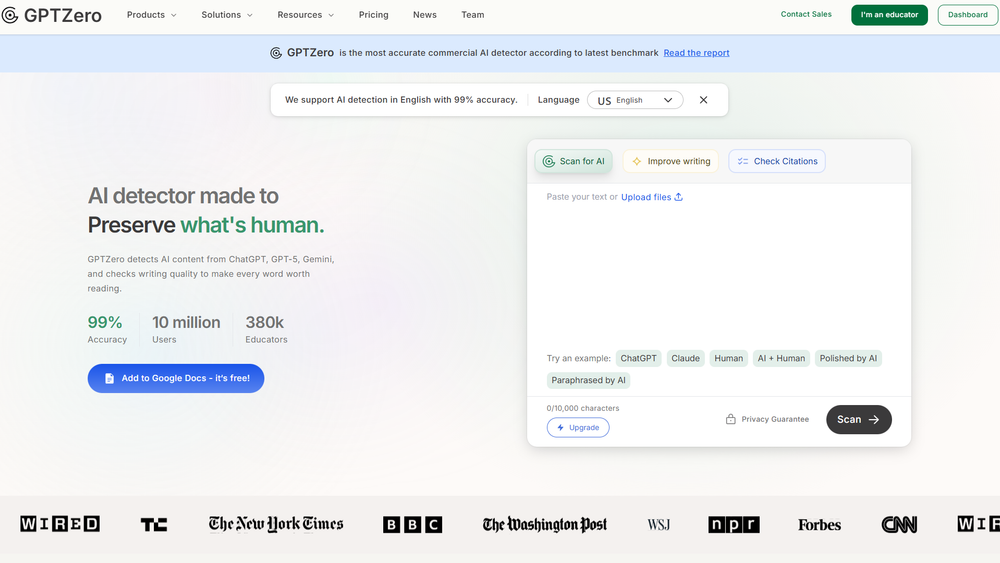Click the GPTZero banner logo icon
Viewport: 1000px width, 563px height.
[276, 53]
